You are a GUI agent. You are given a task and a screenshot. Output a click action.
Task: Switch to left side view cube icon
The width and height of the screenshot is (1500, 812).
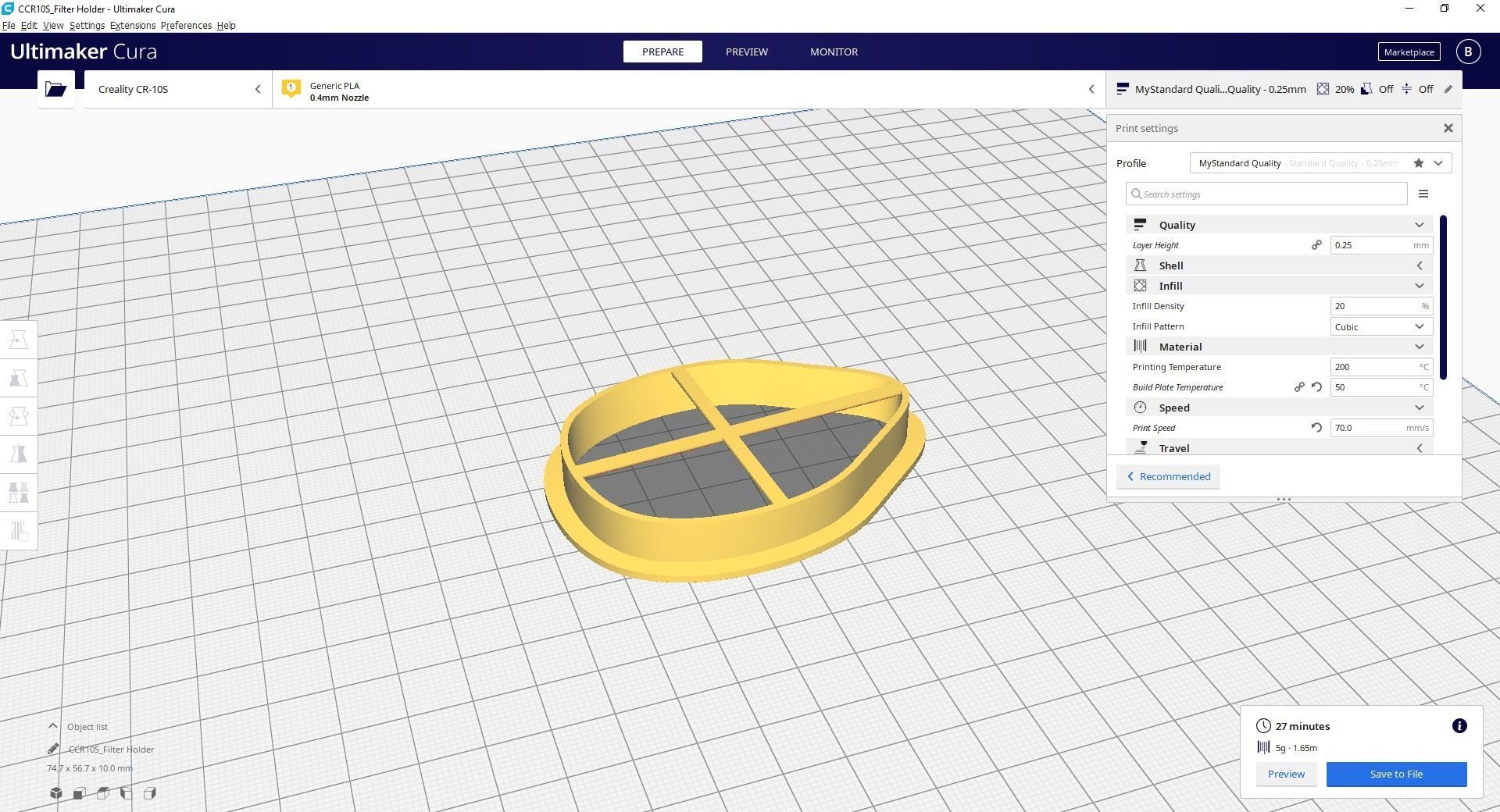(127, 793)
